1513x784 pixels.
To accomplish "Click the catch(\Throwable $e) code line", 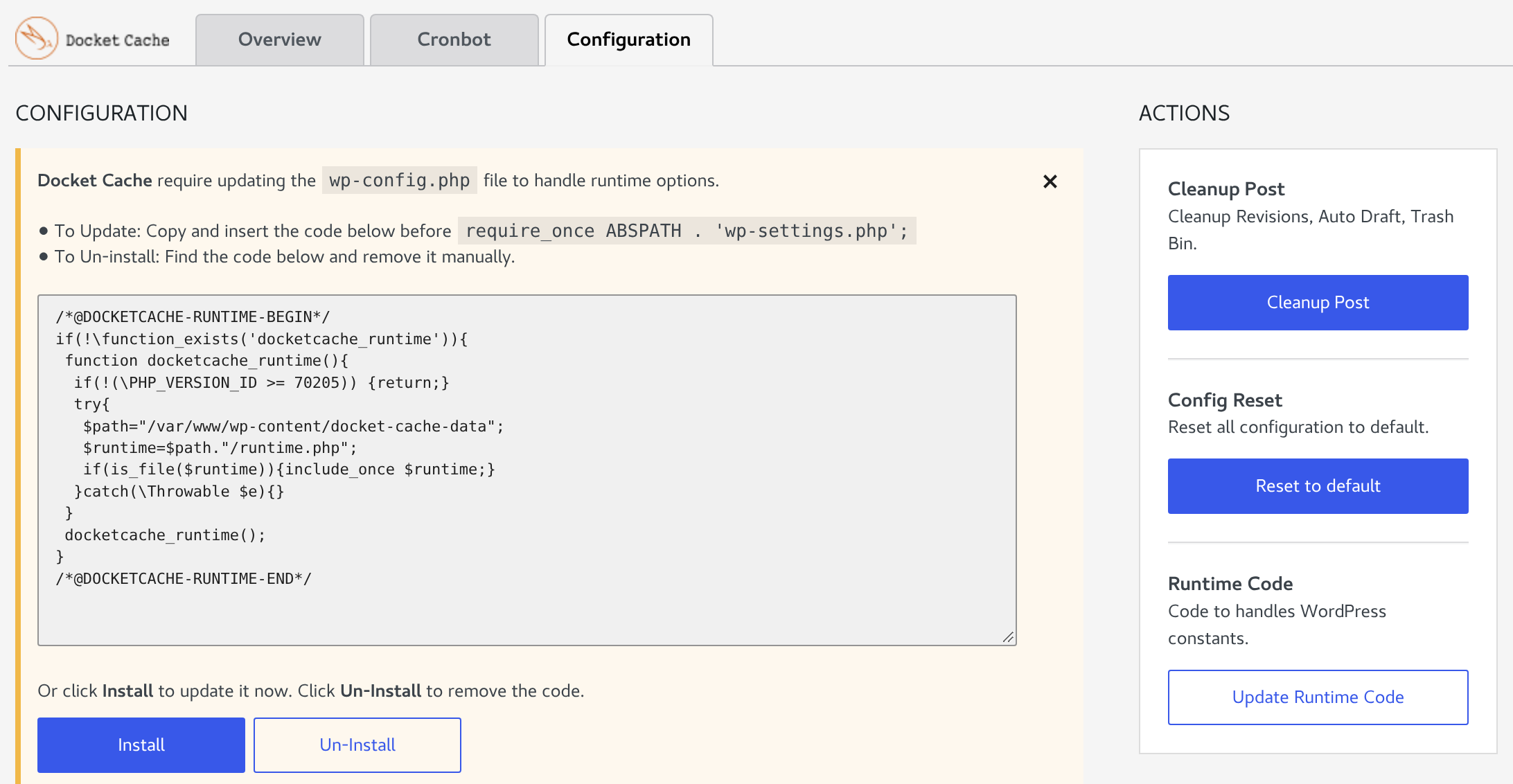I will click(x=179, y=492).
